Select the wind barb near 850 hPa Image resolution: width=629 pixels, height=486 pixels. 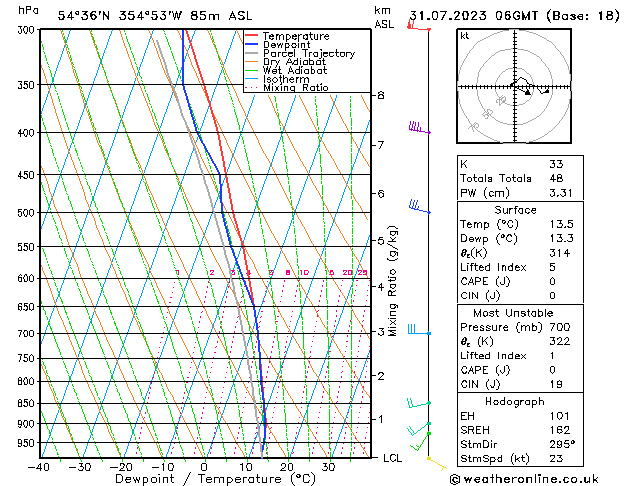tap(417, 403)
